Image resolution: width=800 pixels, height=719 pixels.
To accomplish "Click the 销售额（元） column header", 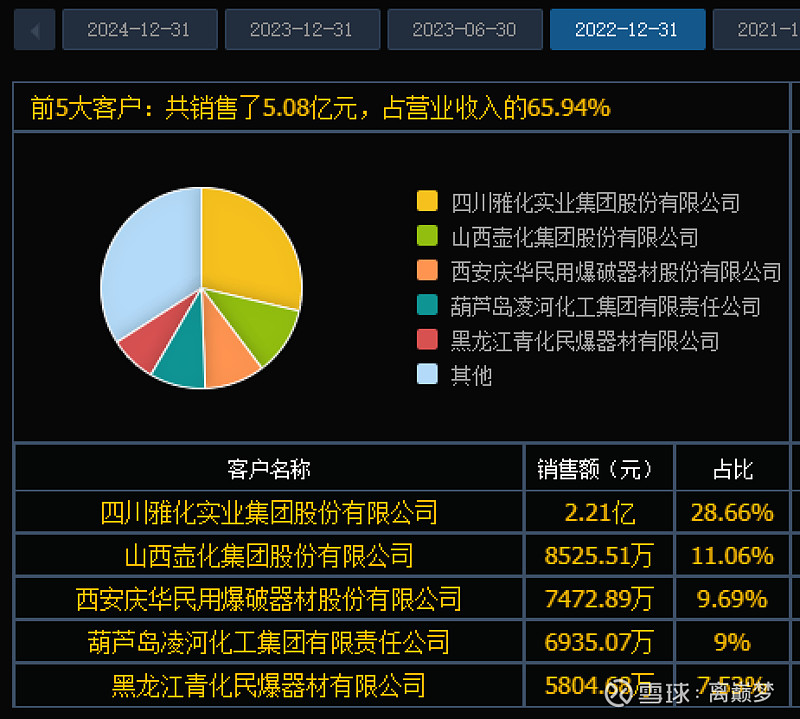I will (x=599, y=468).
